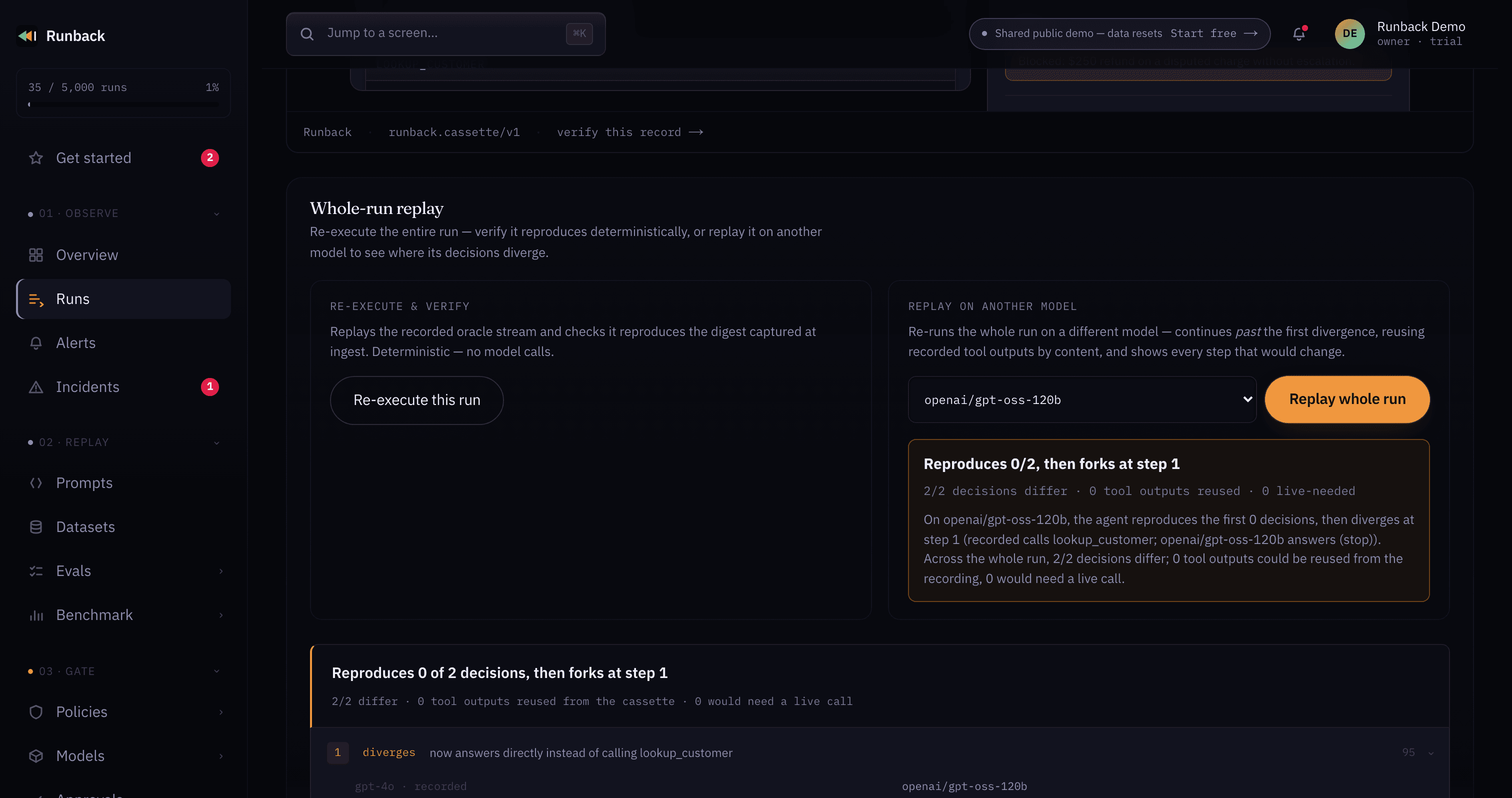Collapse the 03 · GATE section

(216, 671)
